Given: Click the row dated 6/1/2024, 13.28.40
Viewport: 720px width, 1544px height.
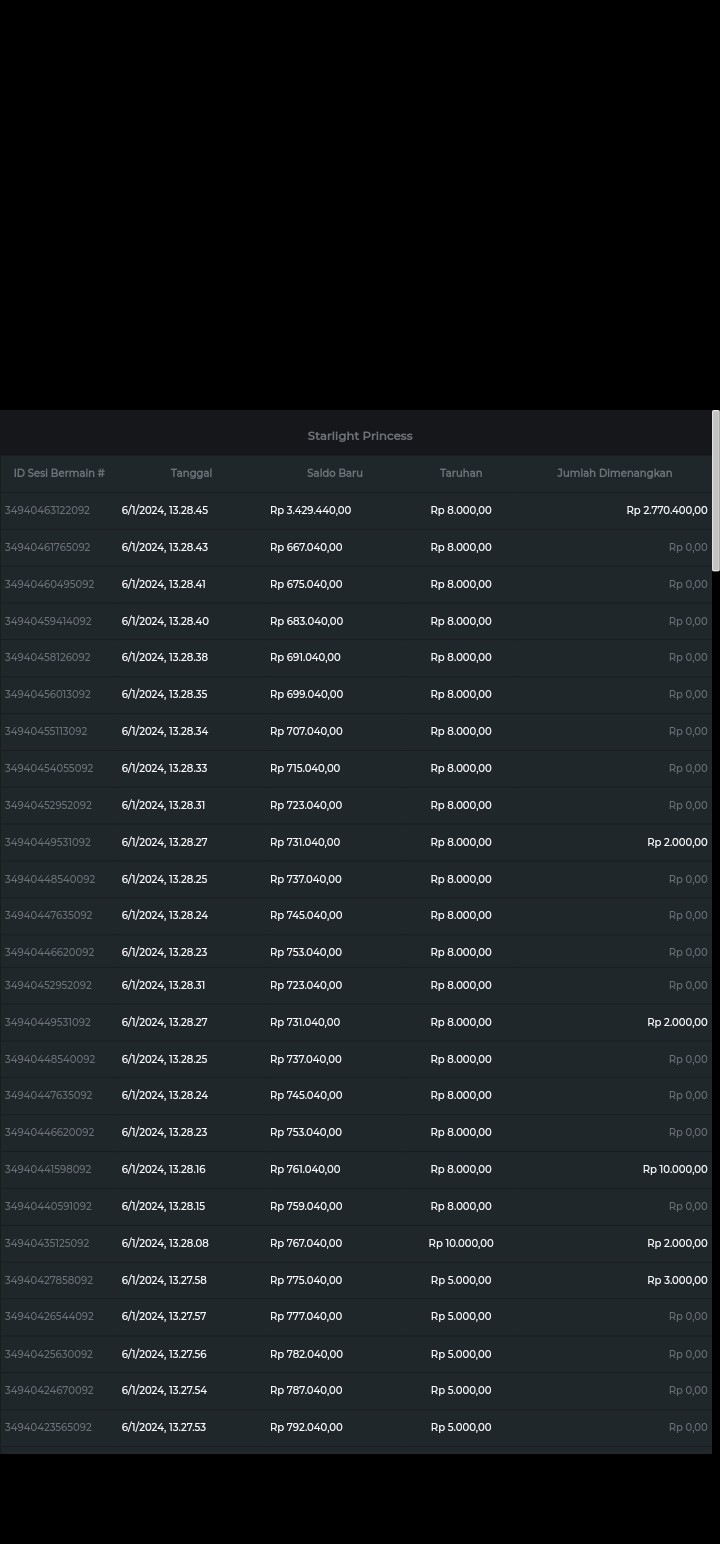Looking at the screenshot, I should [165, 621].
